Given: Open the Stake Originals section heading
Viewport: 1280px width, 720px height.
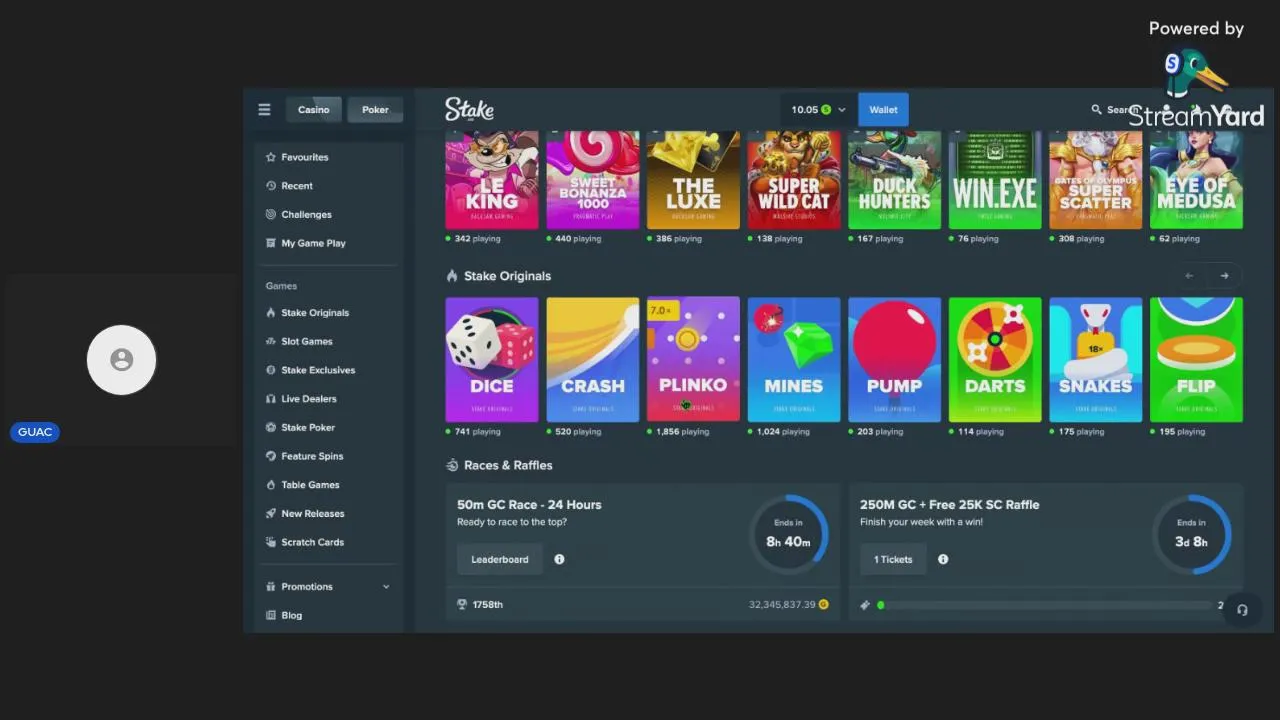Looking at the screenshot, I should [x=507, y=276].
